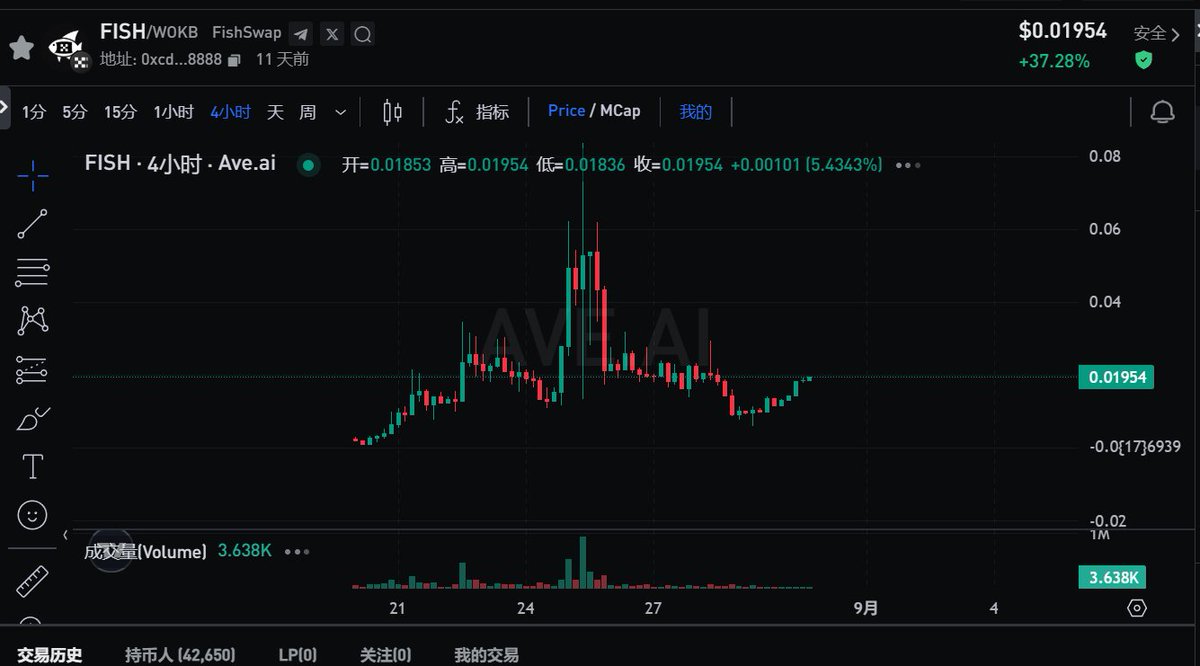The width and height of the screenshot is (1200, 666).
Task: Toggle the green status dot beside Ave.ai
Action: (308, 165)
